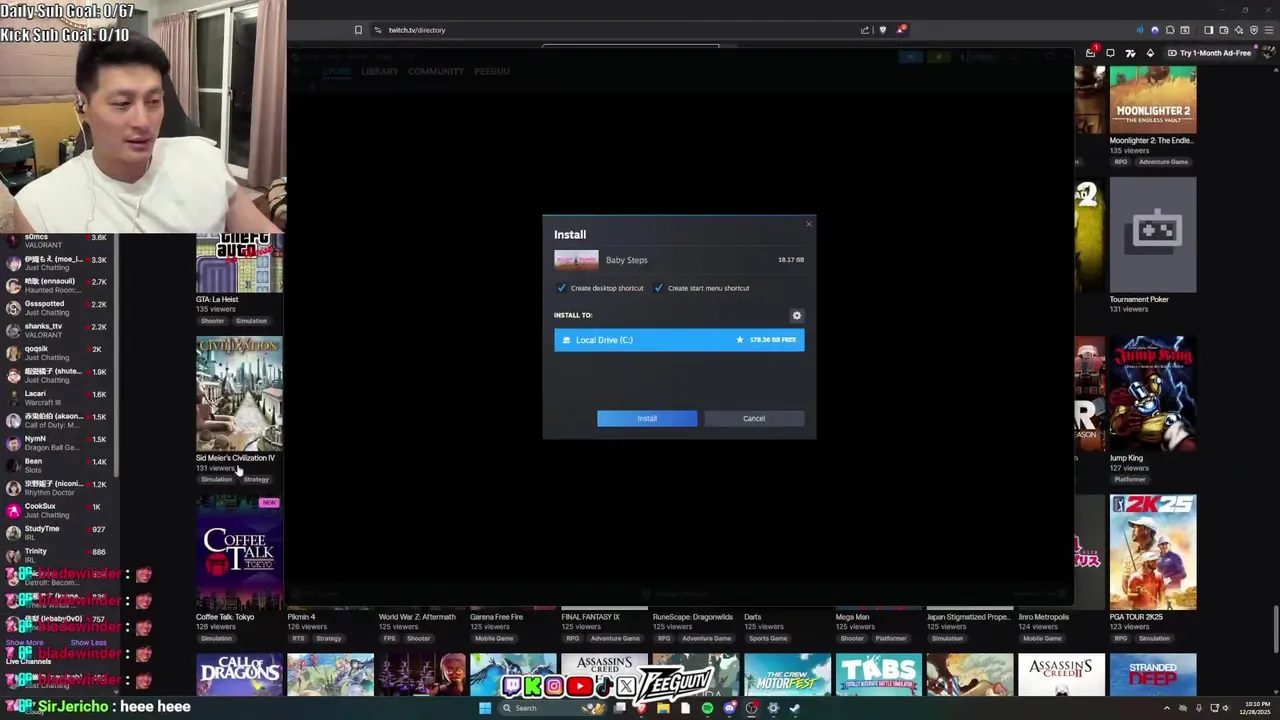Open Spotify from taskbar

[x=707, y=708]
